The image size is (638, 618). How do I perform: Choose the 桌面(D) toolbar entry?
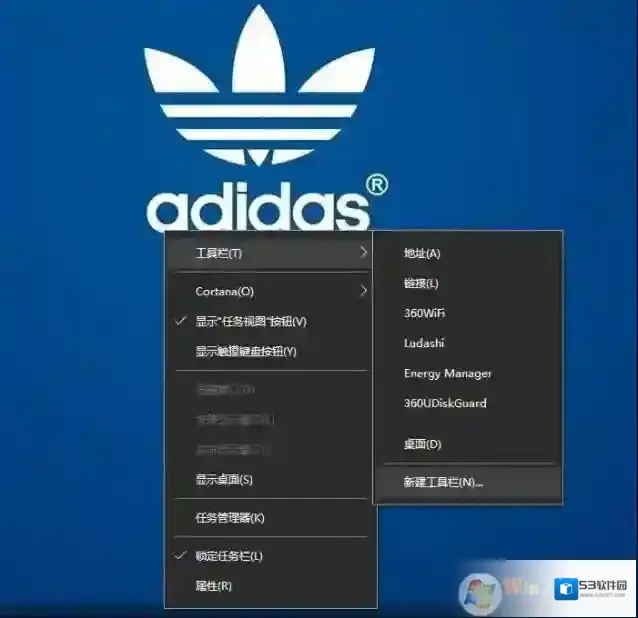[422, 444]
